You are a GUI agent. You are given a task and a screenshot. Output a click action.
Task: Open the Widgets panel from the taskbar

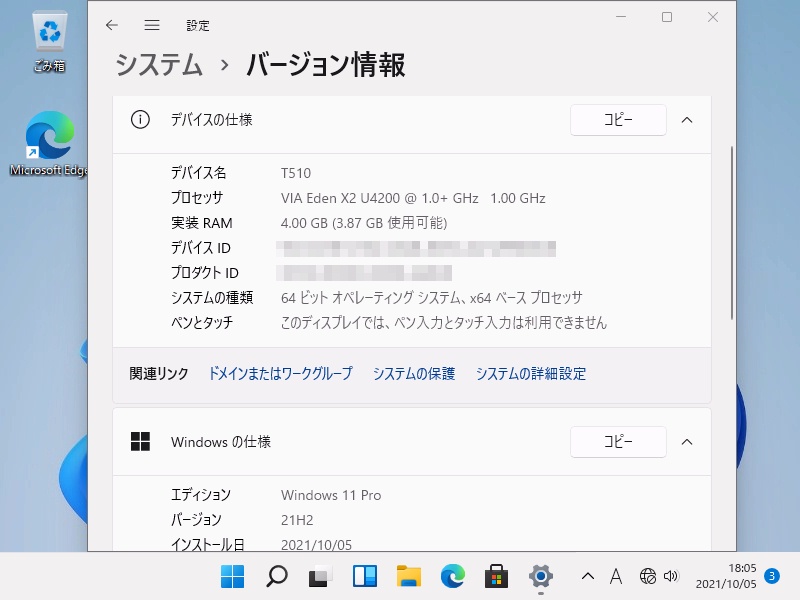coord(365,577)
